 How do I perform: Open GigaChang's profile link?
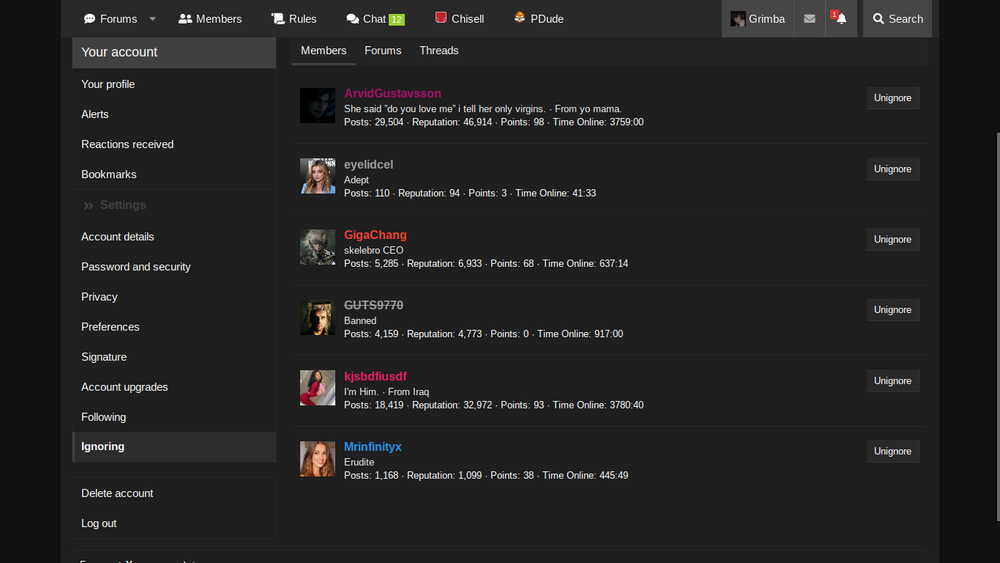(x=375, y=235)
